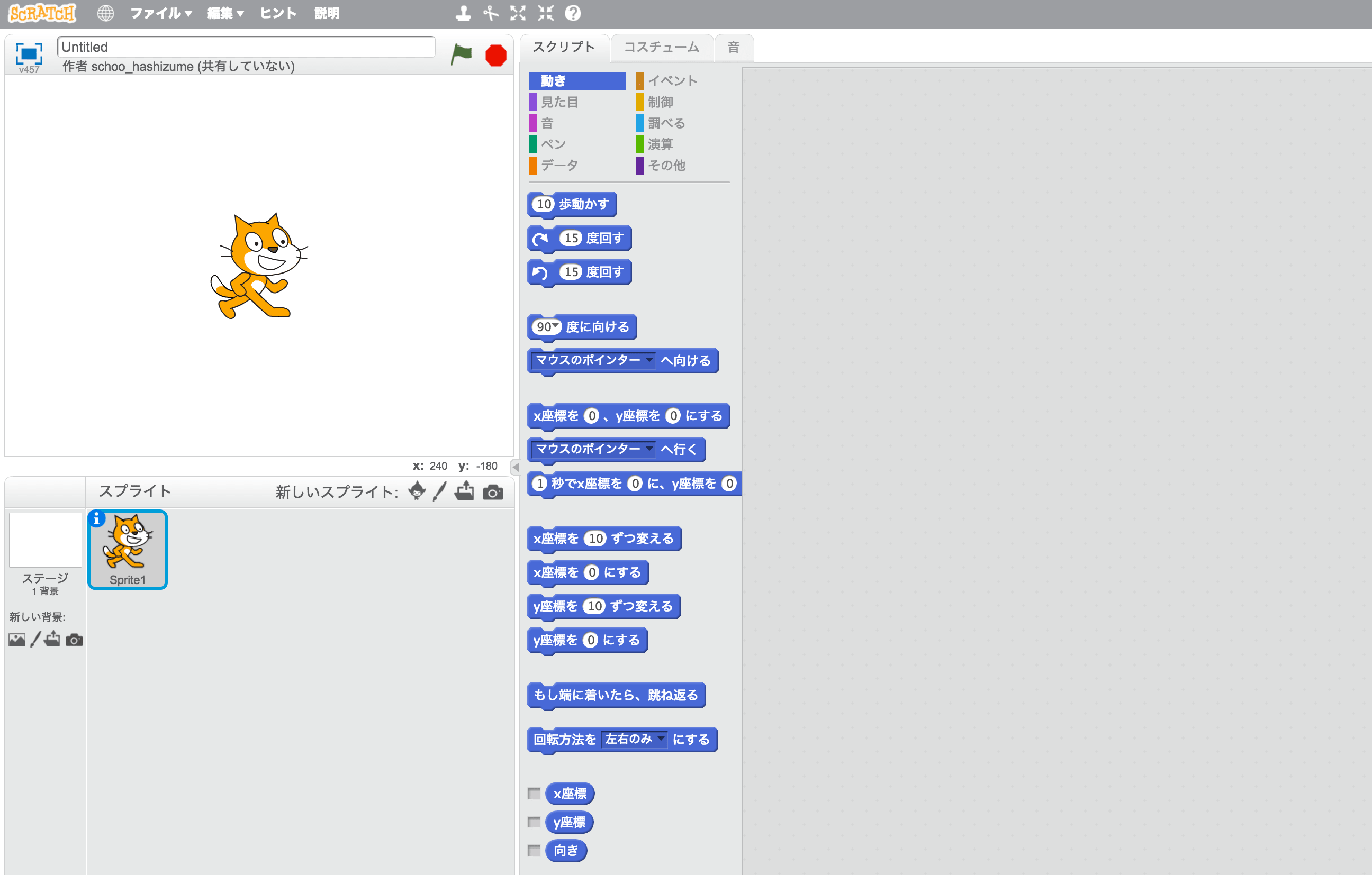Open direction dropdown on 90度に向ける block

(x=556, y=326)
